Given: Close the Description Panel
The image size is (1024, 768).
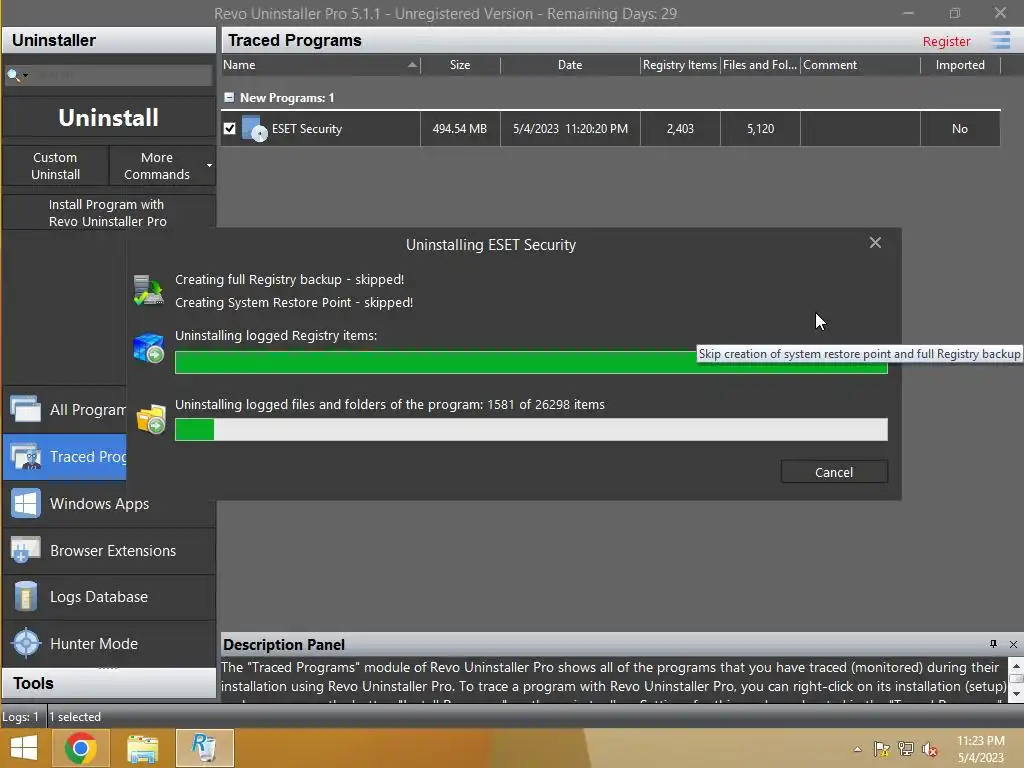Looking at the screenshot, I should [x=1013, y=644].
